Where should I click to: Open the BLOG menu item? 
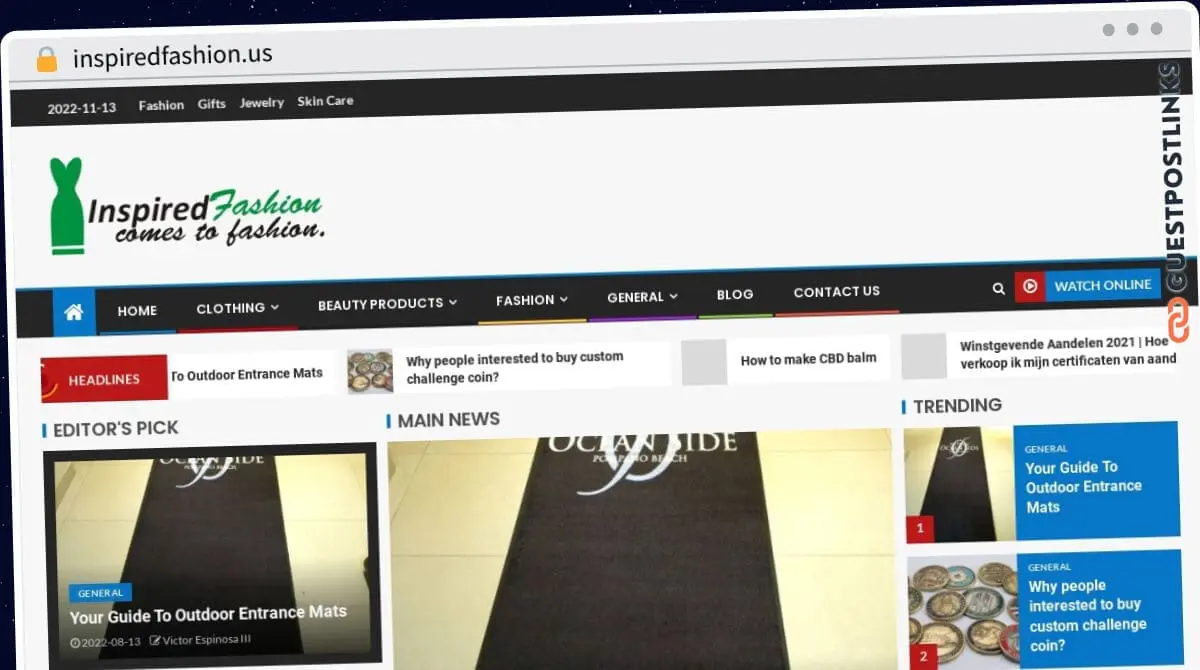pyautogui.click(x=735, y=294)
